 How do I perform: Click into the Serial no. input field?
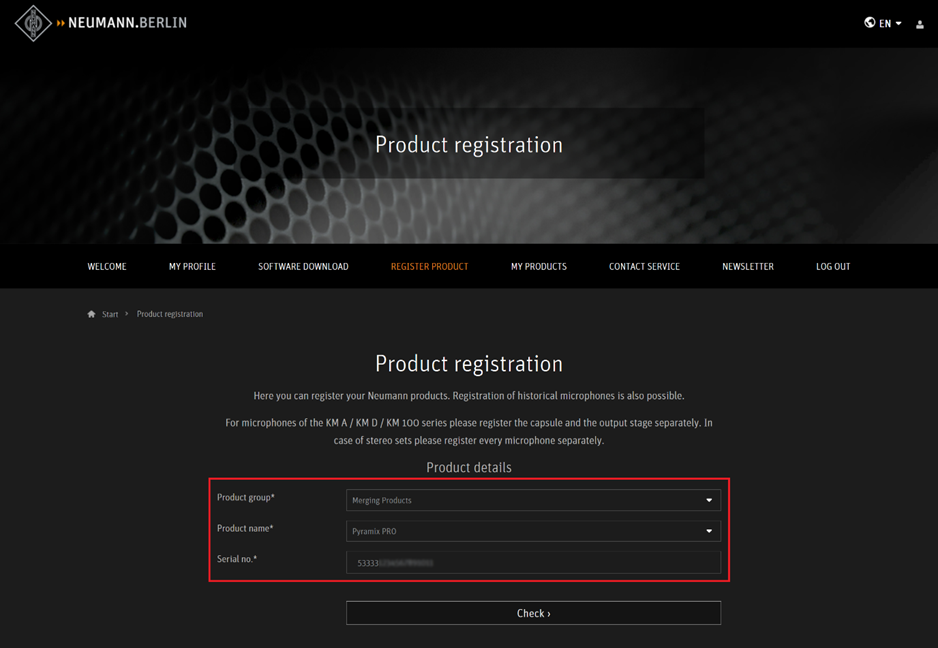click(532, 563)
